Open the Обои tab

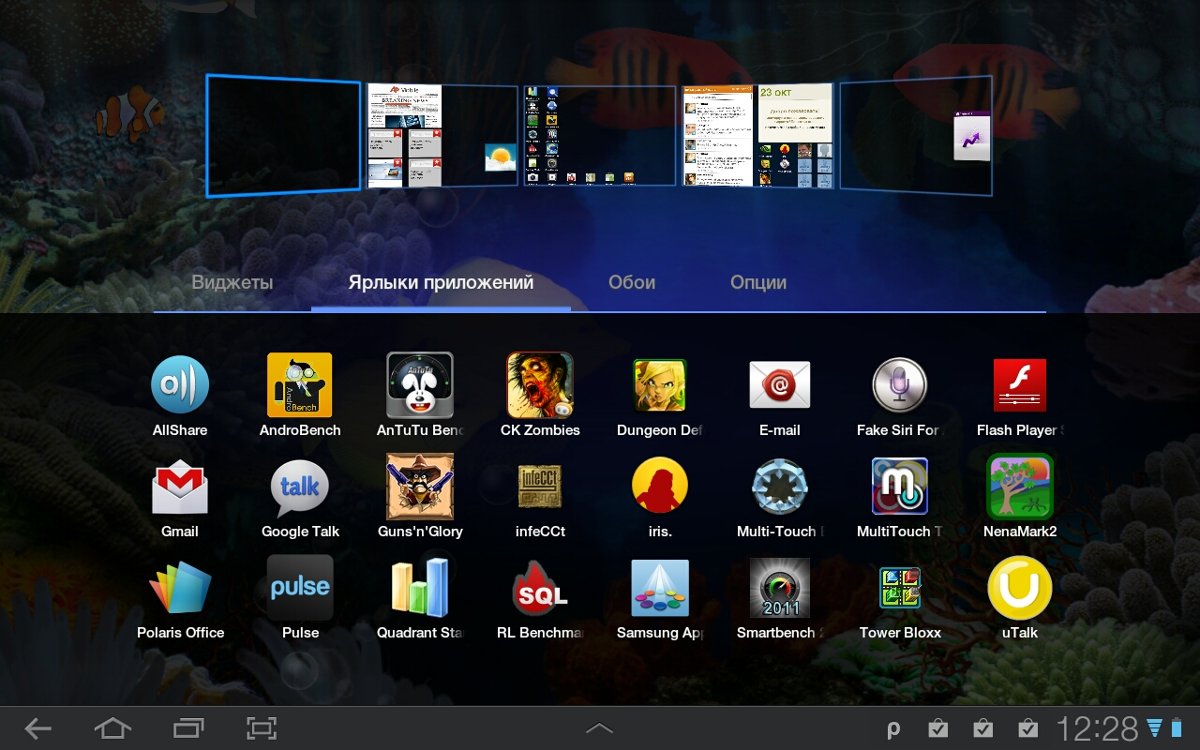pos(632,283)
